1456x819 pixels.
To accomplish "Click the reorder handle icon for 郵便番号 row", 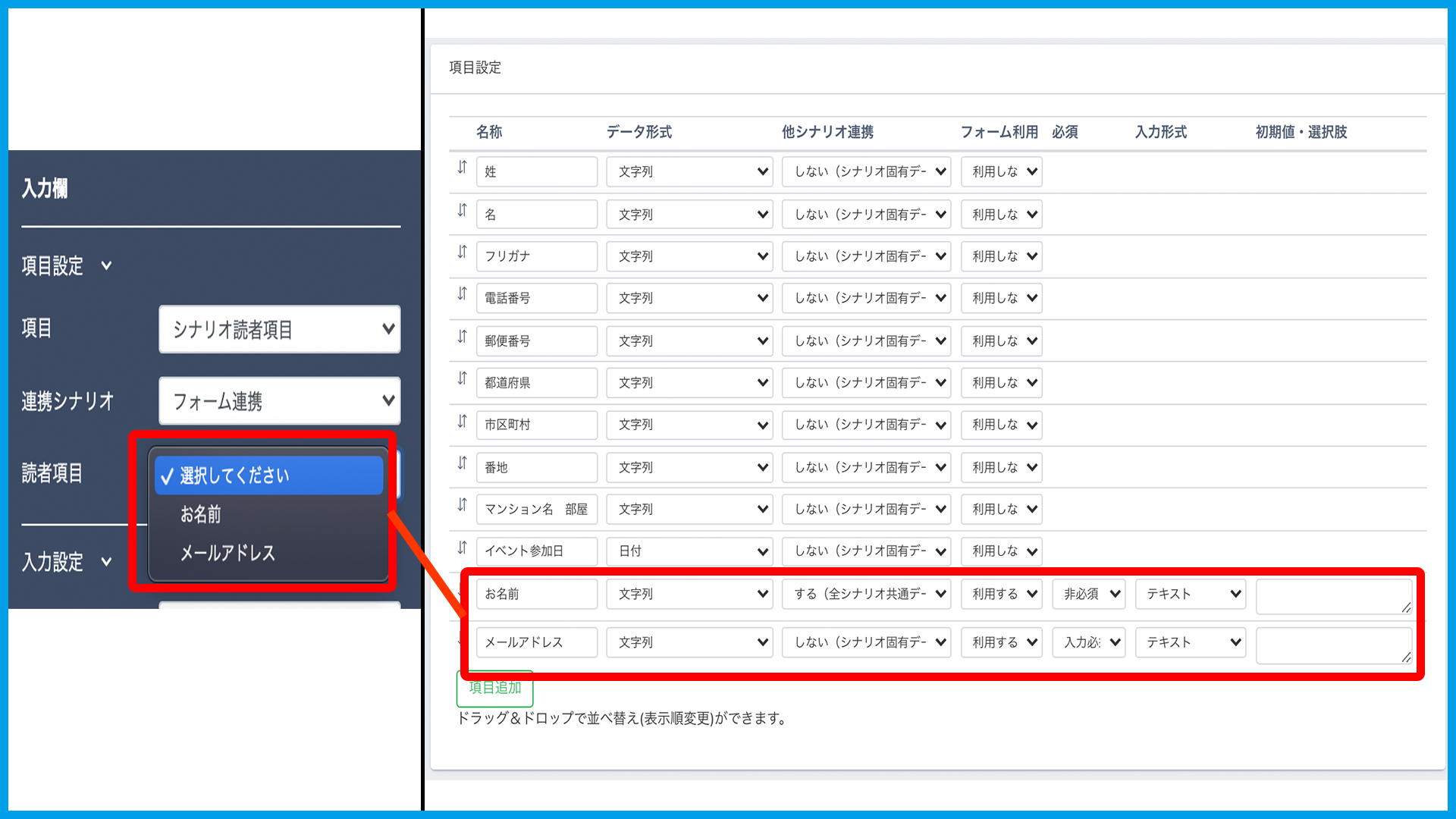I will click(x=462, y=337).
